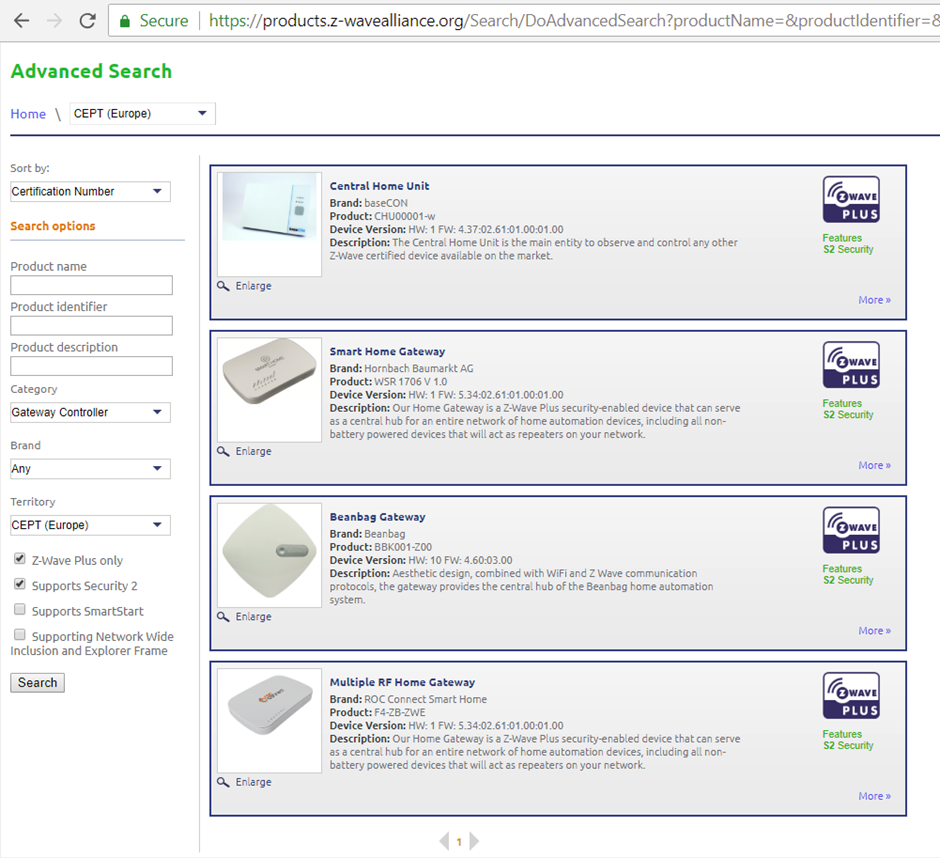Go back using the browser back arrow
The width and height of the screenshot is (940, 858).
click(x=22, y=20)
